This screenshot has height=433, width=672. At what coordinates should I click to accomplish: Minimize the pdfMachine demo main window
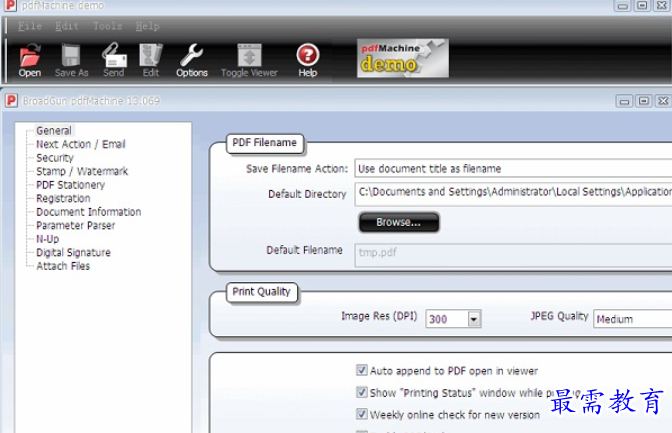pyautogui.click(x=622, y=6)
